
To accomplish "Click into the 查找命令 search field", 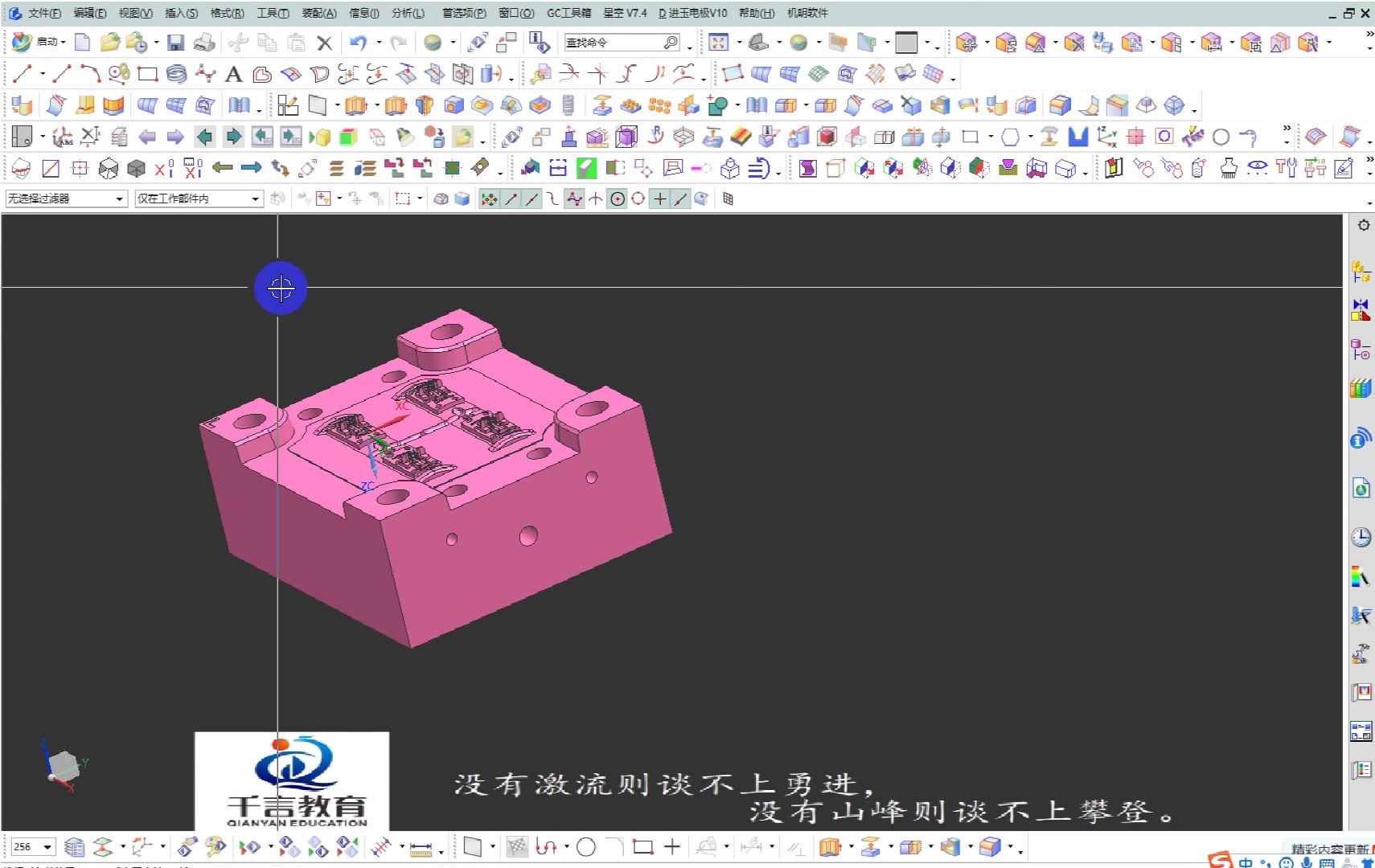I will 613,42.
